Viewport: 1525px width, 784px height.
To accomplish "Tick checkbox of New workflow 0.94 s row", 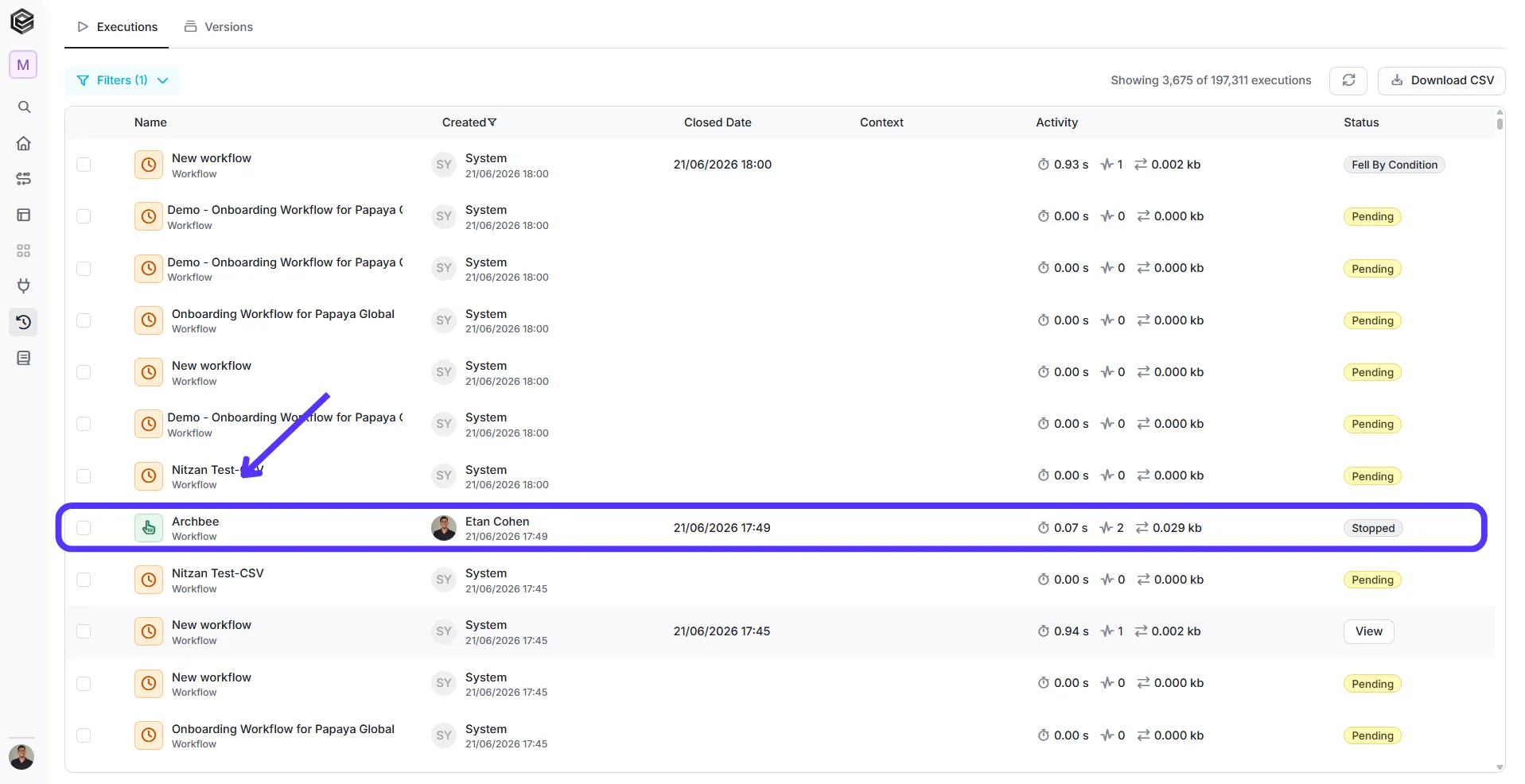I will (84, 631).
